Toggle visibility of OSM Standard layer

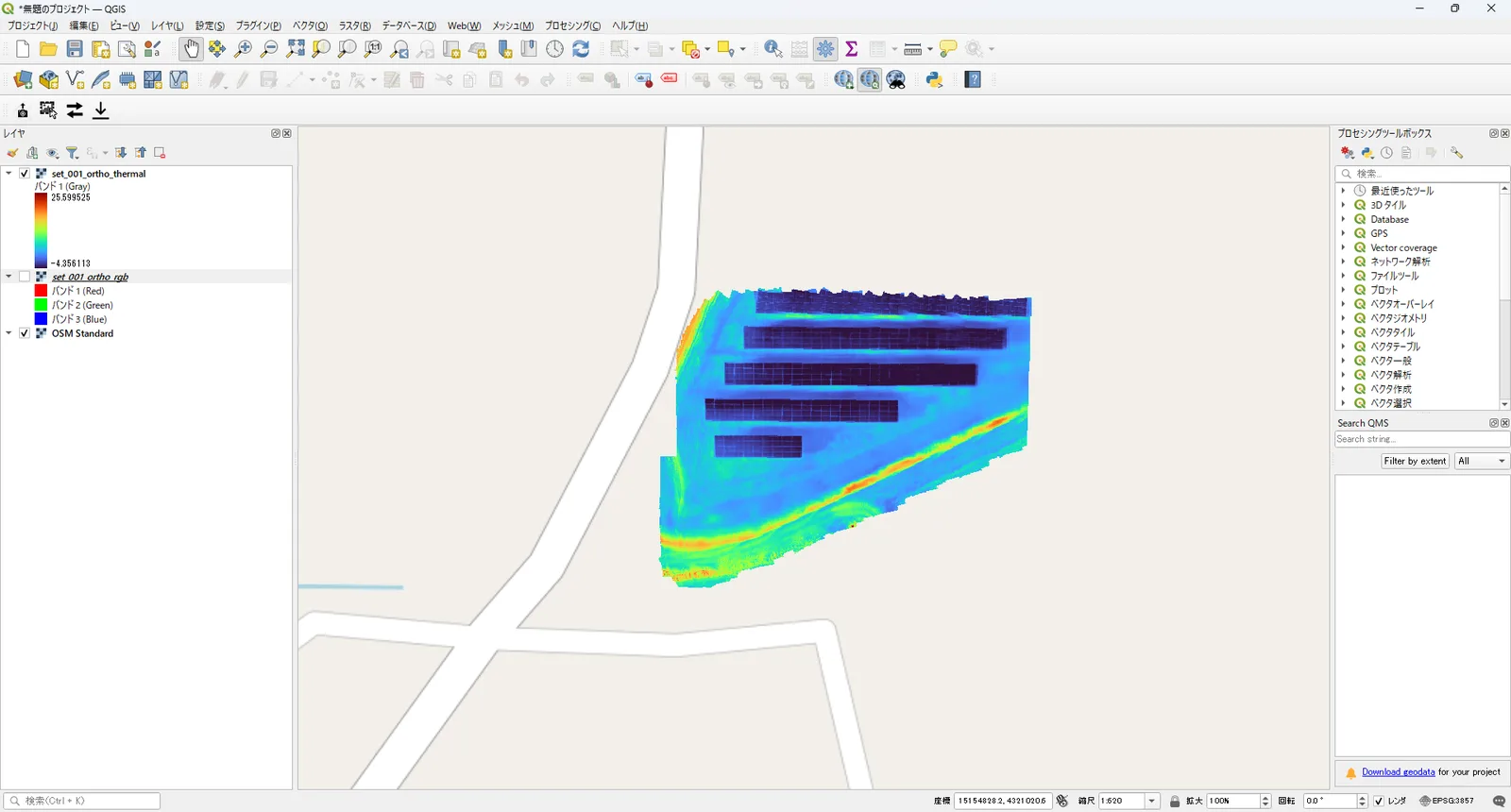[25, 333]
